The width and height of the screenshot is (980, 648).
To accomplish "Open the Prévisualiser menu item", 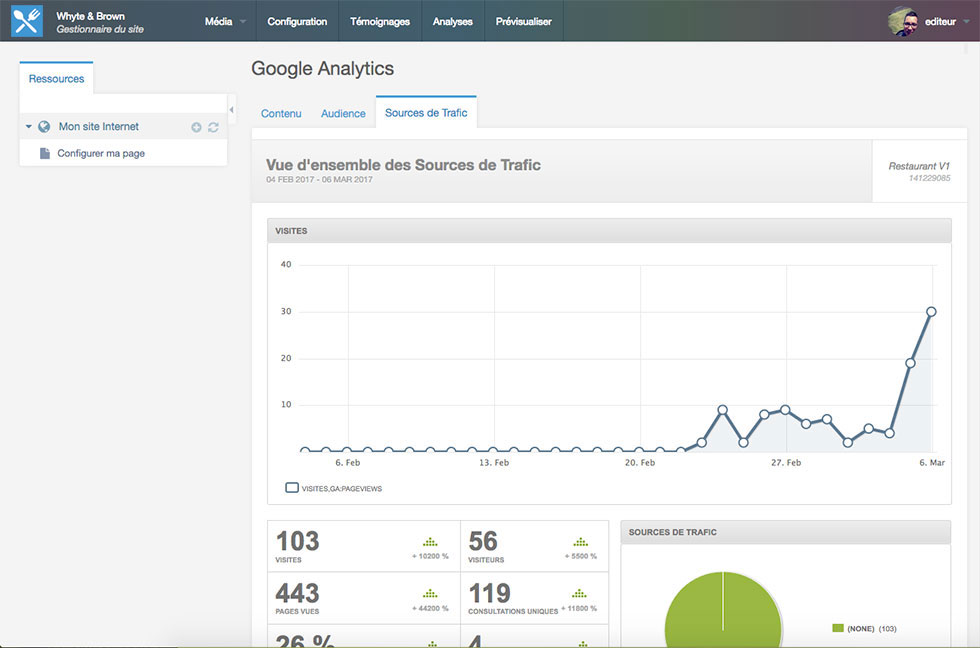I will (x=523, y=21).
